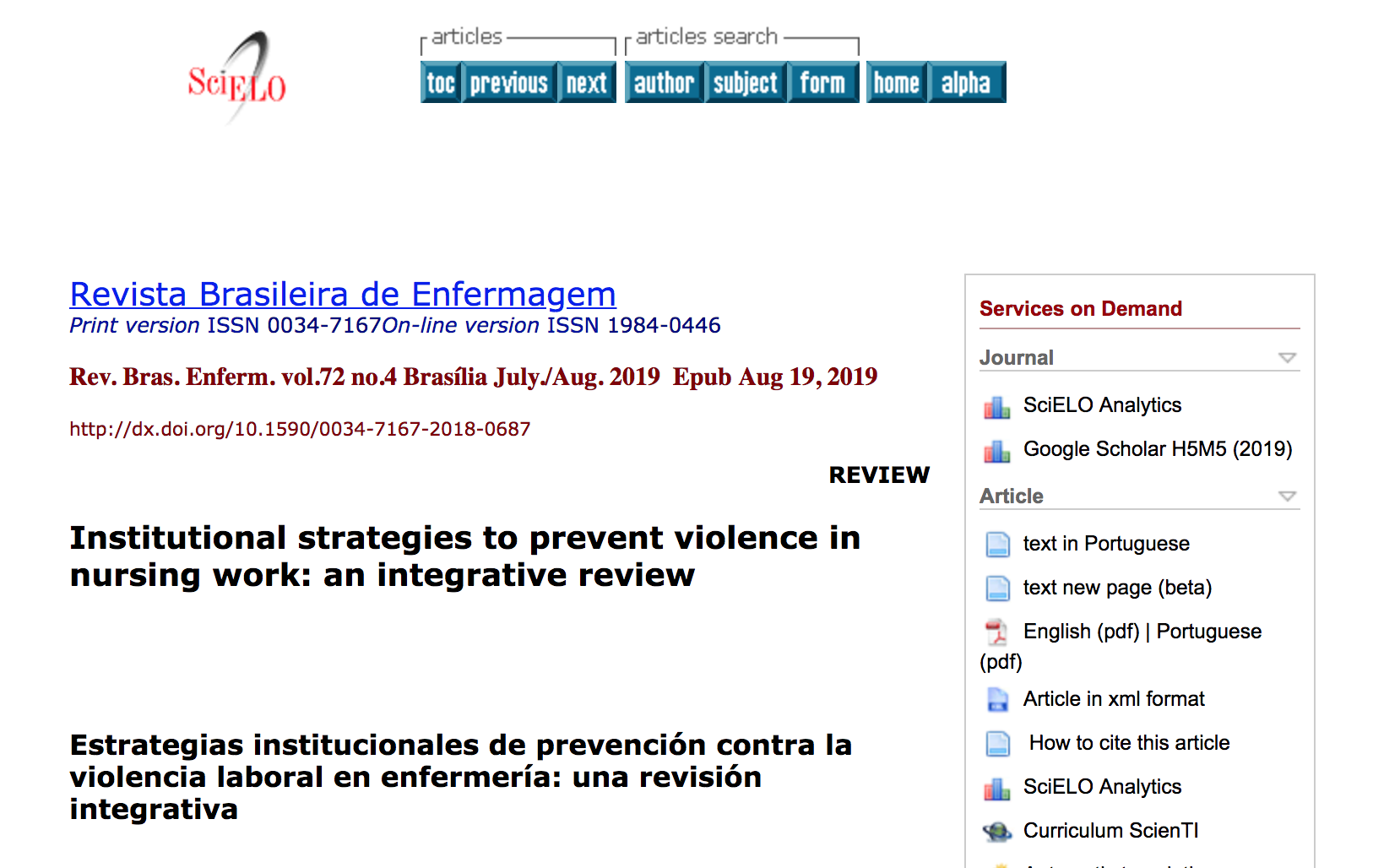Click the XML file icon for Article in xml format
The width and height of the screenshot is (1373, 868).
coord(997,700)
